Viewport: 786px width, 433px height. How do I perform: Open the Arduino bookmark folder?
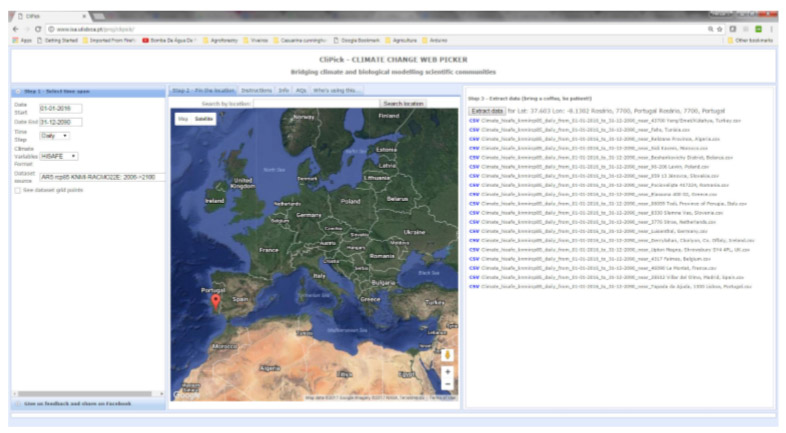coord(435,40)
